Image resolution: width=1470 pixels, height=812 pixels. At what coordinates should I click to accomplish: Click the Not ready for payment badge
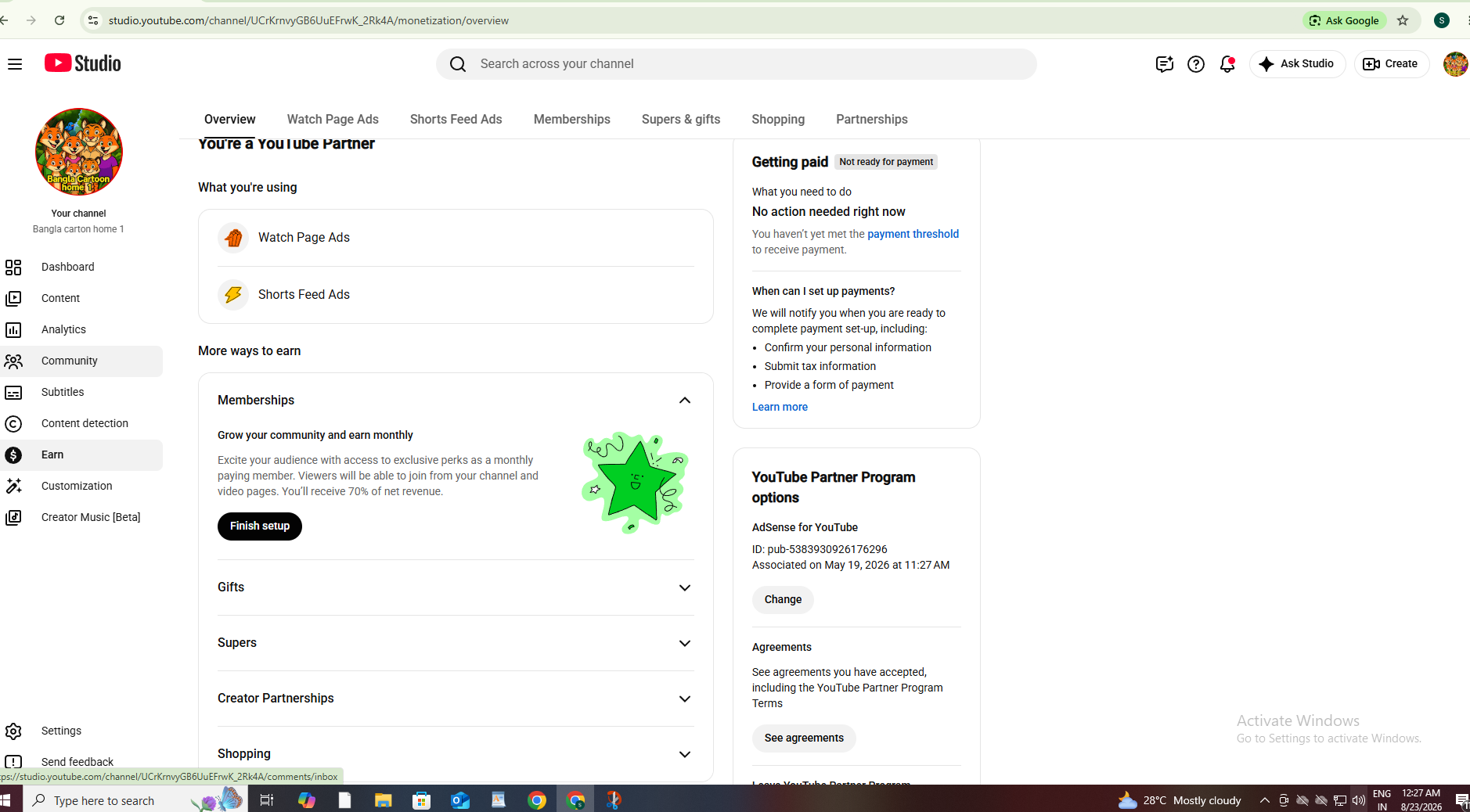coord(886,162)
